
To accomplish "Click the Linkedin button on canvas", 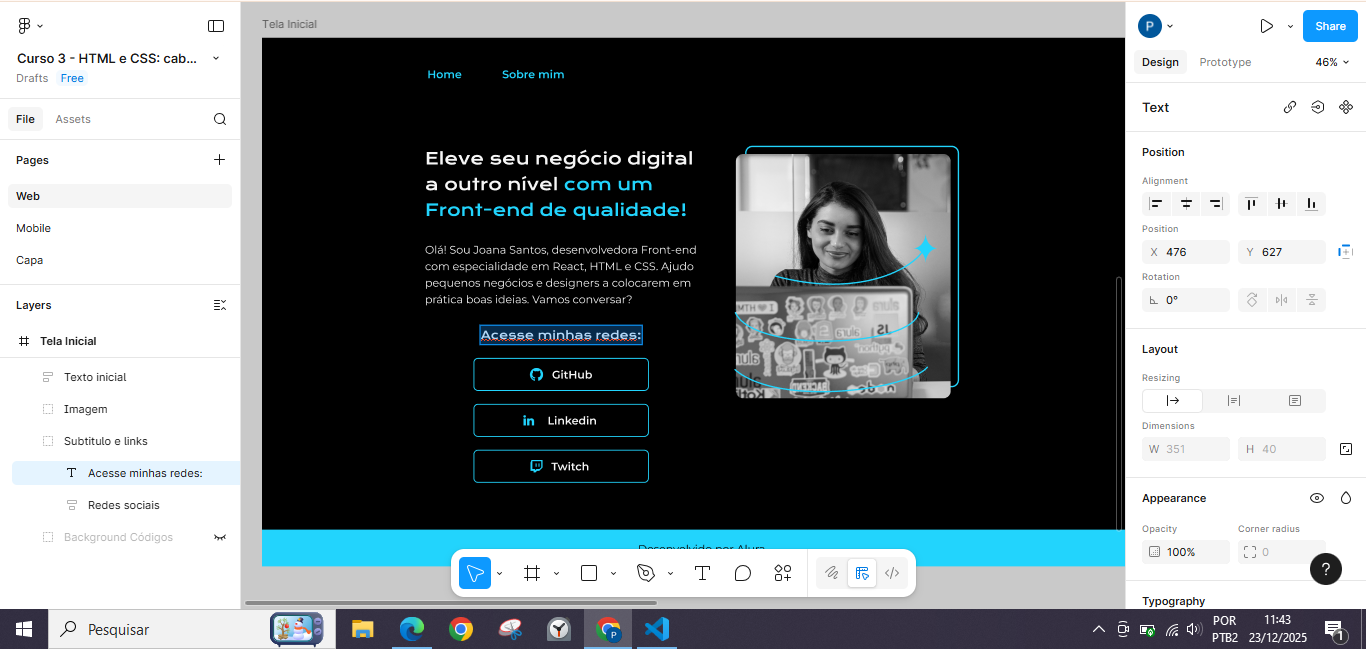I will [x=561, y=420].
